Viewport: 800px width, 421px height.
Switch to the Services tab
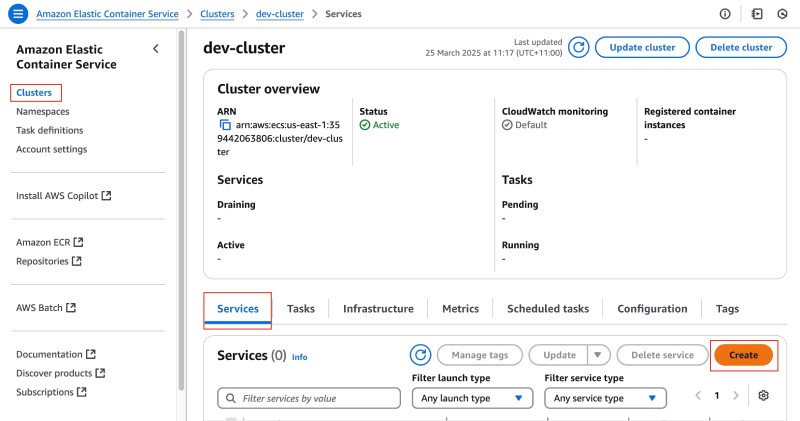[238, 309]
